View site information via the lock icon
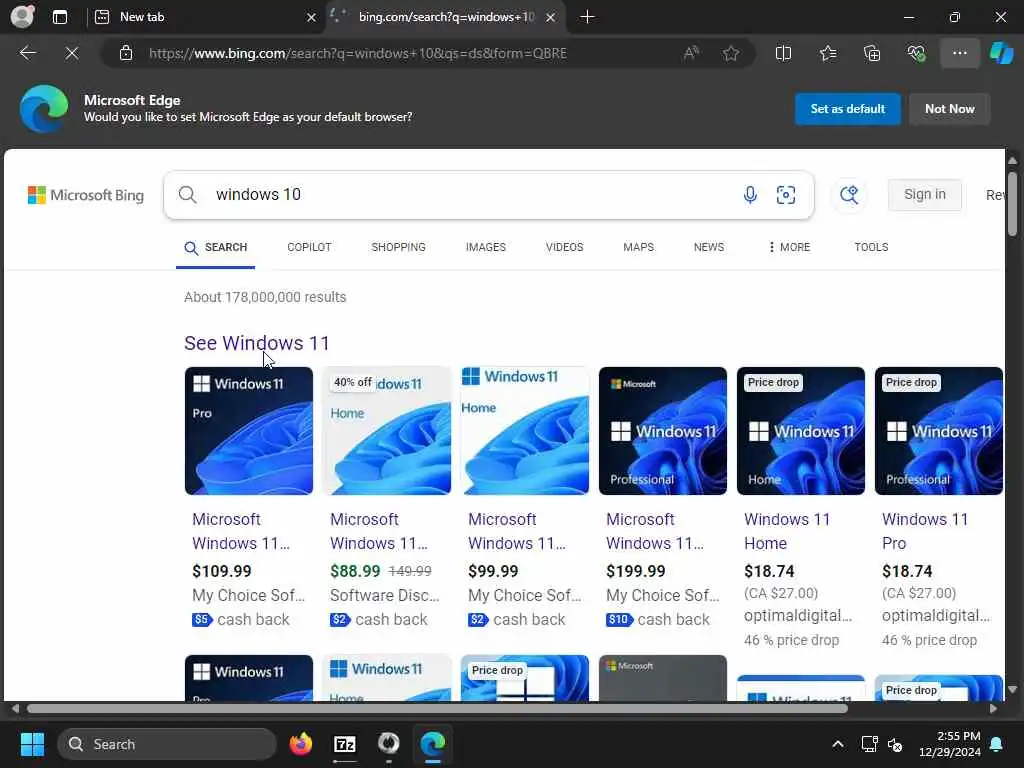Viewport: 1024px width, 768px height. tap(126, 53)
